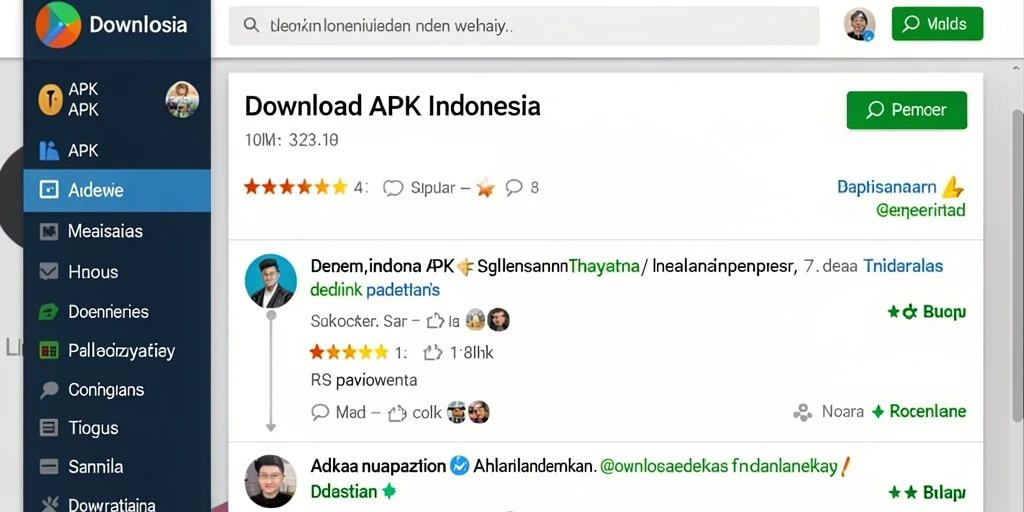Open the sidebar avatar thumbnail beside APK
The height and width of the screenshot is (512, 1024).
coord(182,100)
